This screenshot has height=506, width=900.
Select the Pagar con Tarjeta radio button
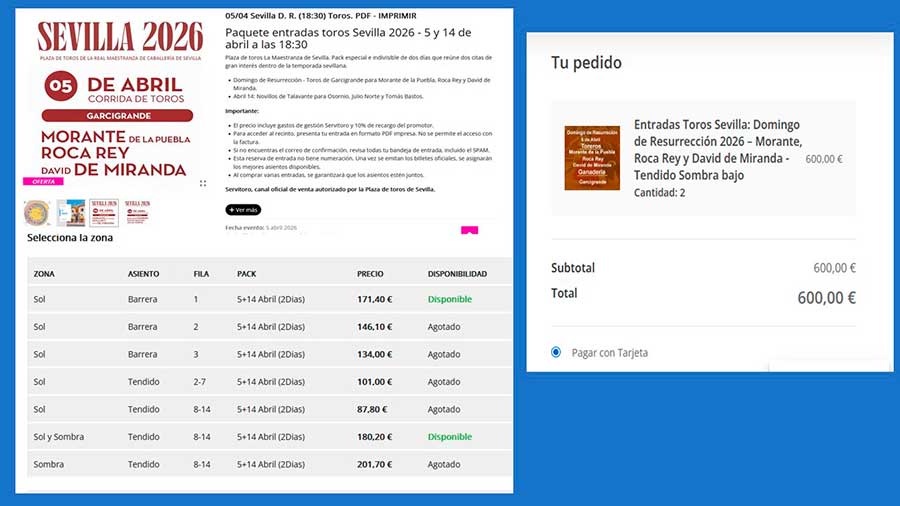click(x=556, y=352)
